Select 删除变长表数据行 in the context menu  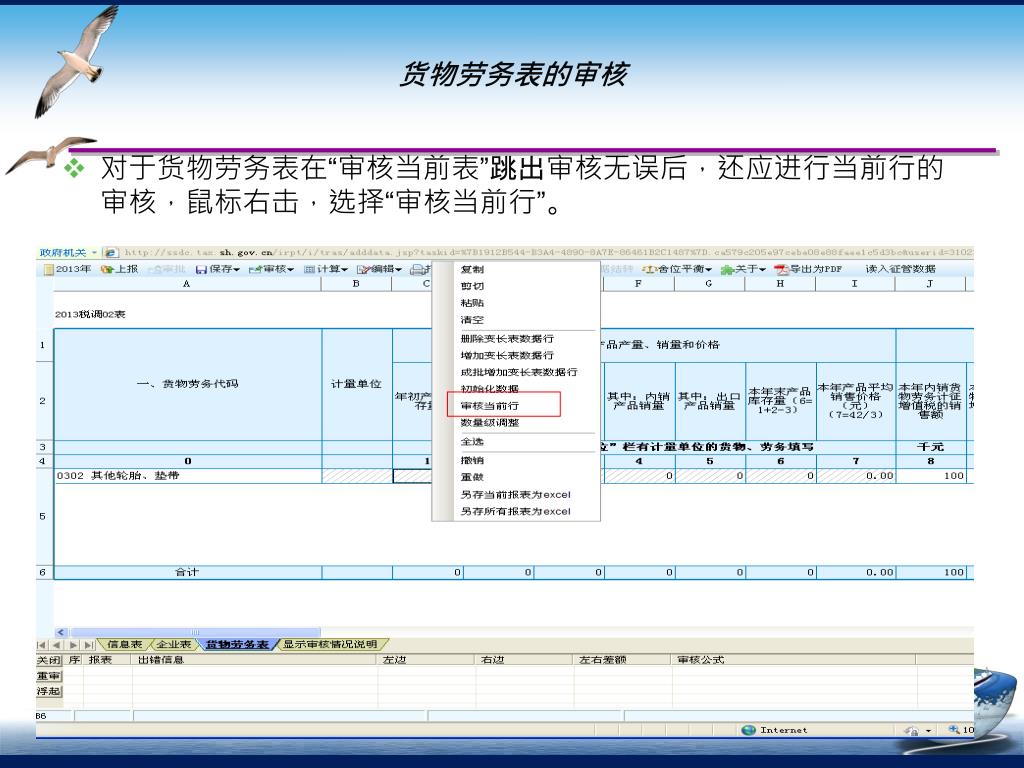507,338
